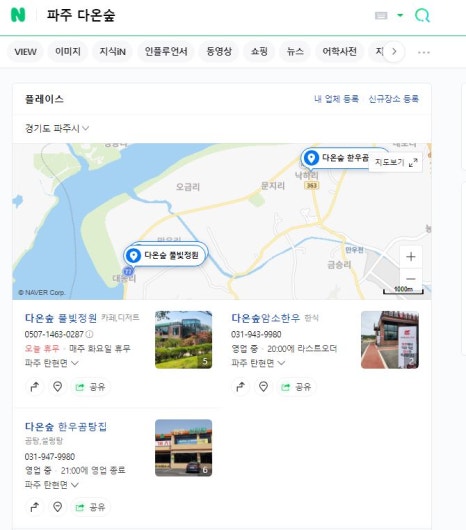Share the 다온숲 풀빛정원 listing
466x530 pixels.
(90, 387)
